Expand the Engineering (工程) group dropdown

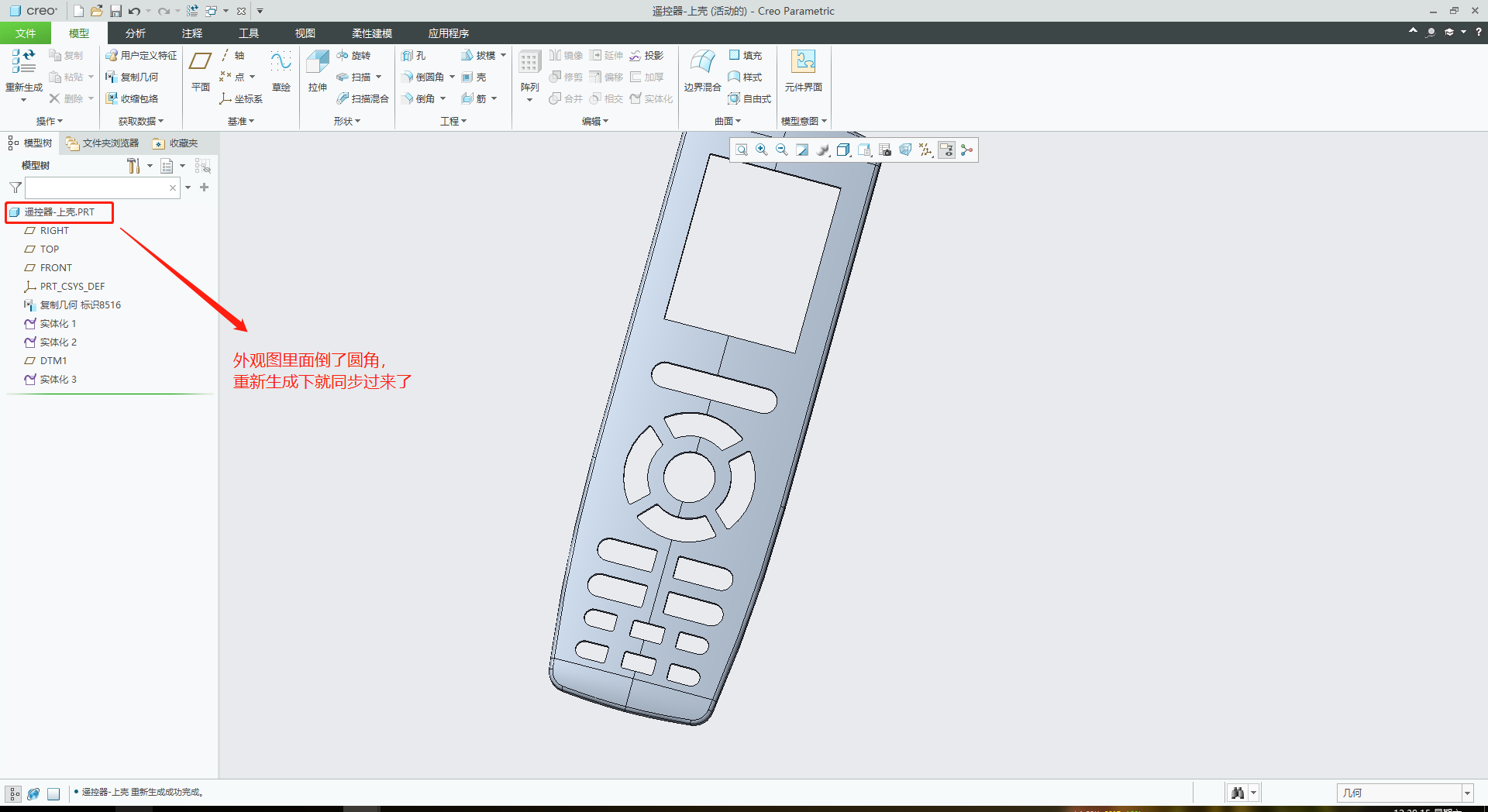point(453,121)
